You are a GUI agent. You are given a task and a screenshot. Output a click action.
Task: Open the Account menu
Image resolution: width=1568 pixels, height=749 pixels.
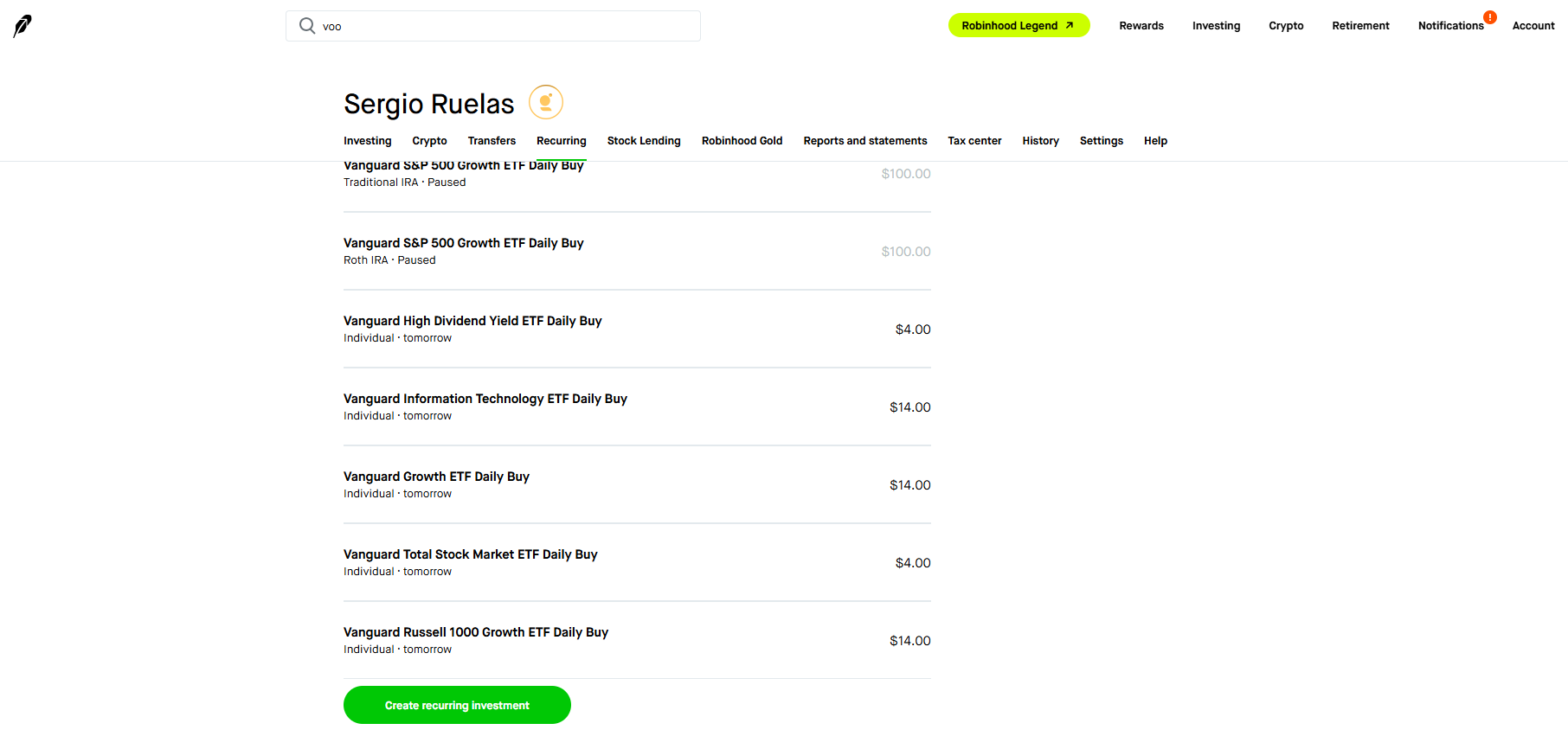tap(1533, 26)
